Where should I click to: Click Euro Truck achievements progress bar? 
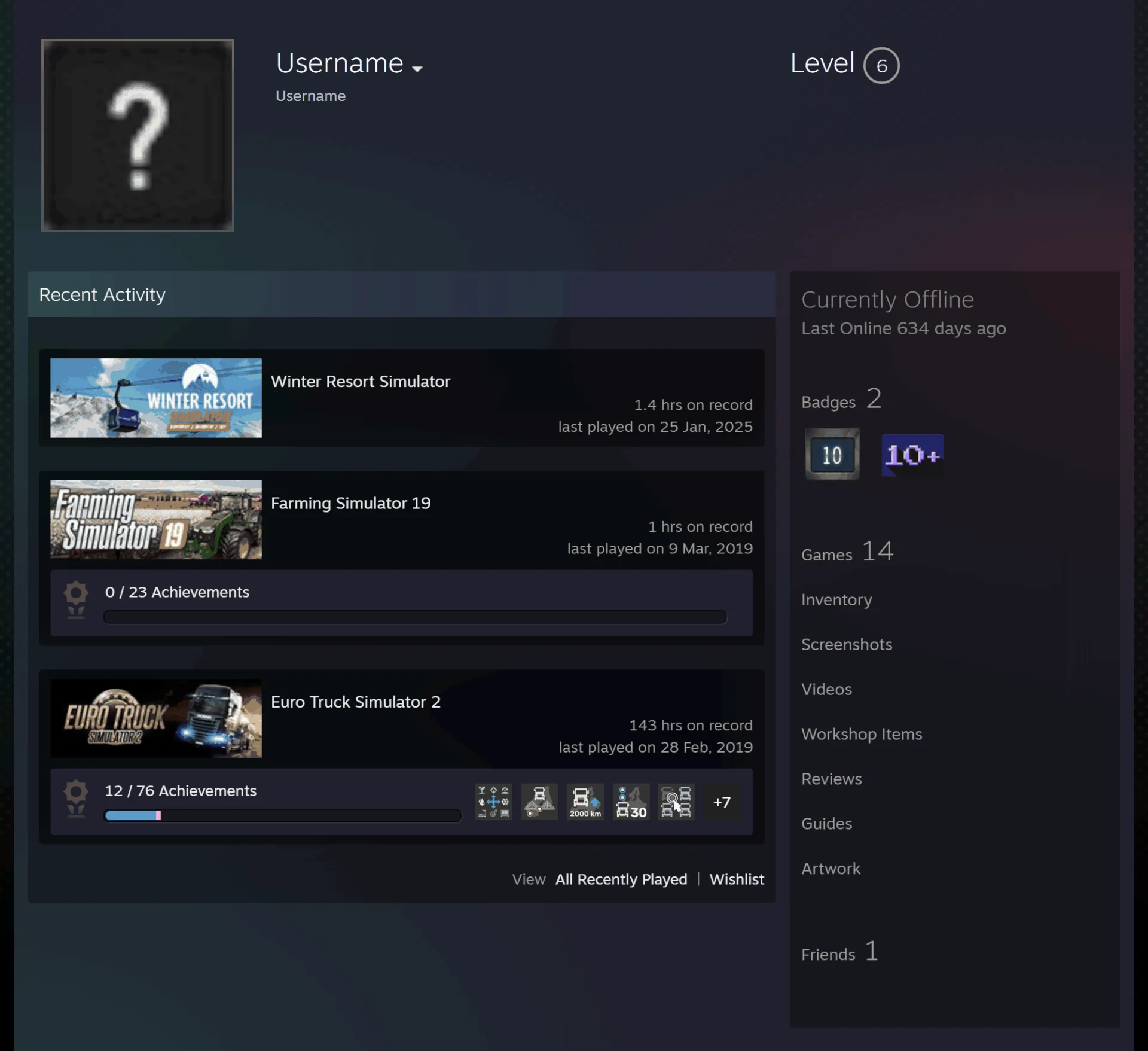pos(283,815)
